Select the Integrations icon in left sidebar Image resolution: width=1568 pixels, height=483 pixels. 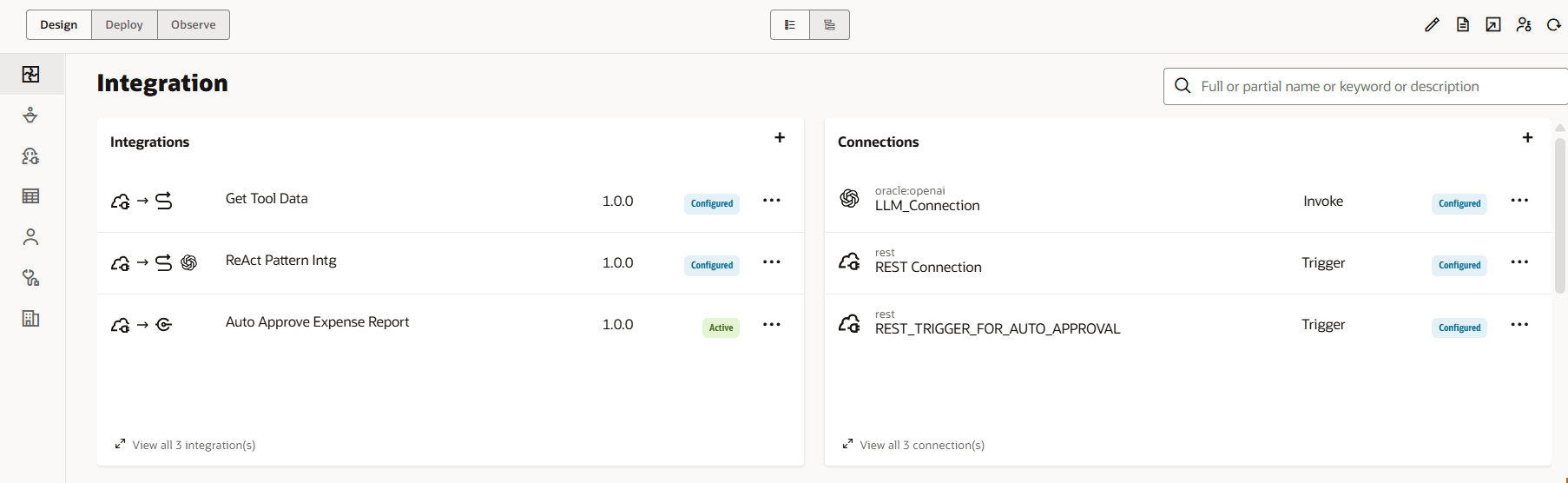pos(31,75)
